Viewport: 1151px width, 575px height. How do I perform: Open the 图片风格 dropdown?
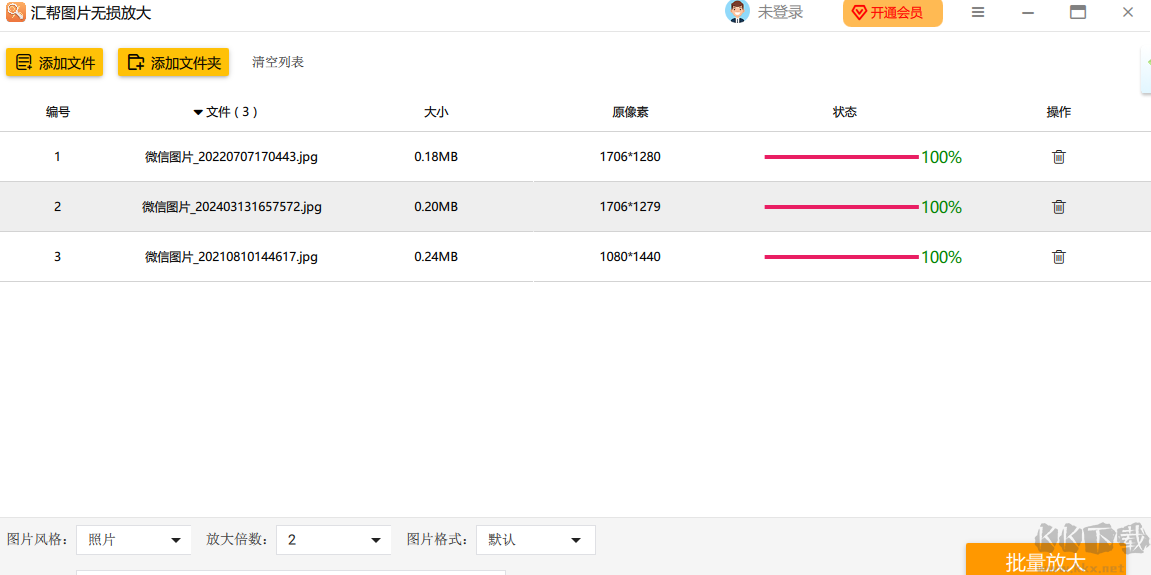pos(134,540)
